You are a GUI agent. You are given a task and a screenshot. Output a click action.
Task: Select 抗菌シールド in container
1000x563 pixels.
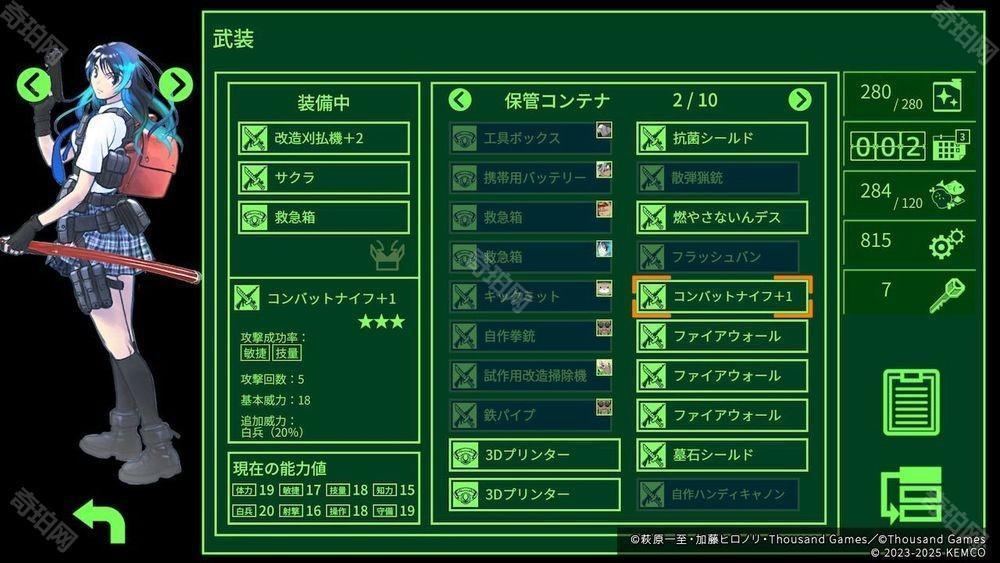[x=722, y=138]
